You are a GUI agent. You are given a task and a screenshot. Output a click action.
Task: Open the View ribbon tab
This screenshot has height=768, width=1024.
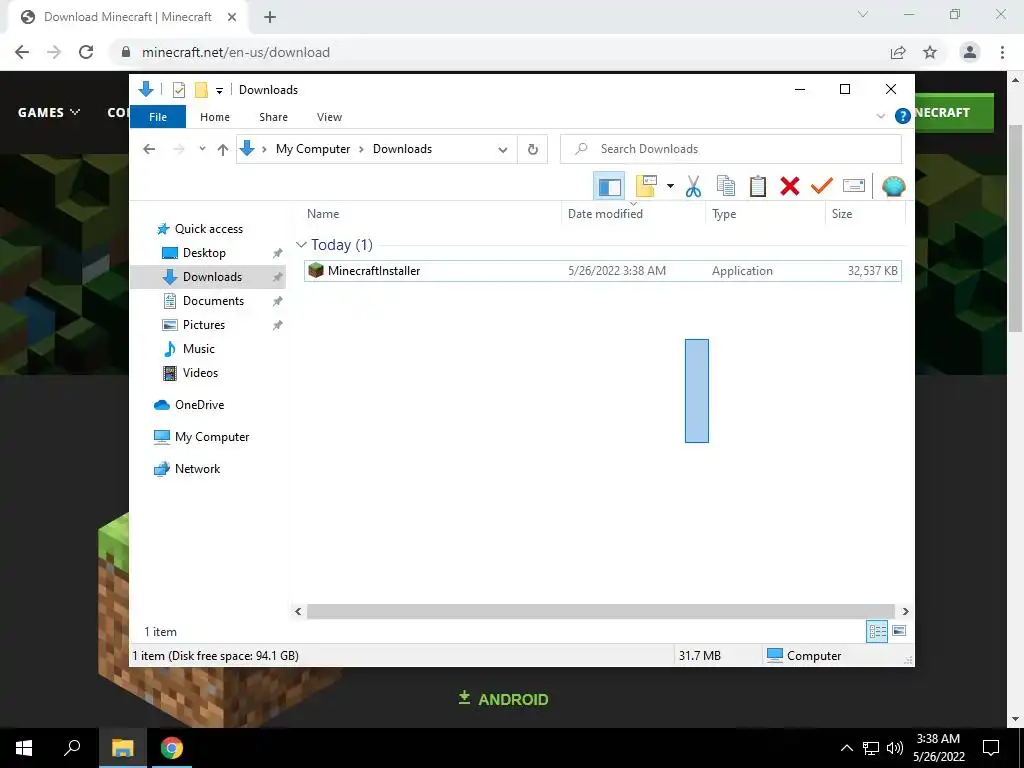click(329, 117)
